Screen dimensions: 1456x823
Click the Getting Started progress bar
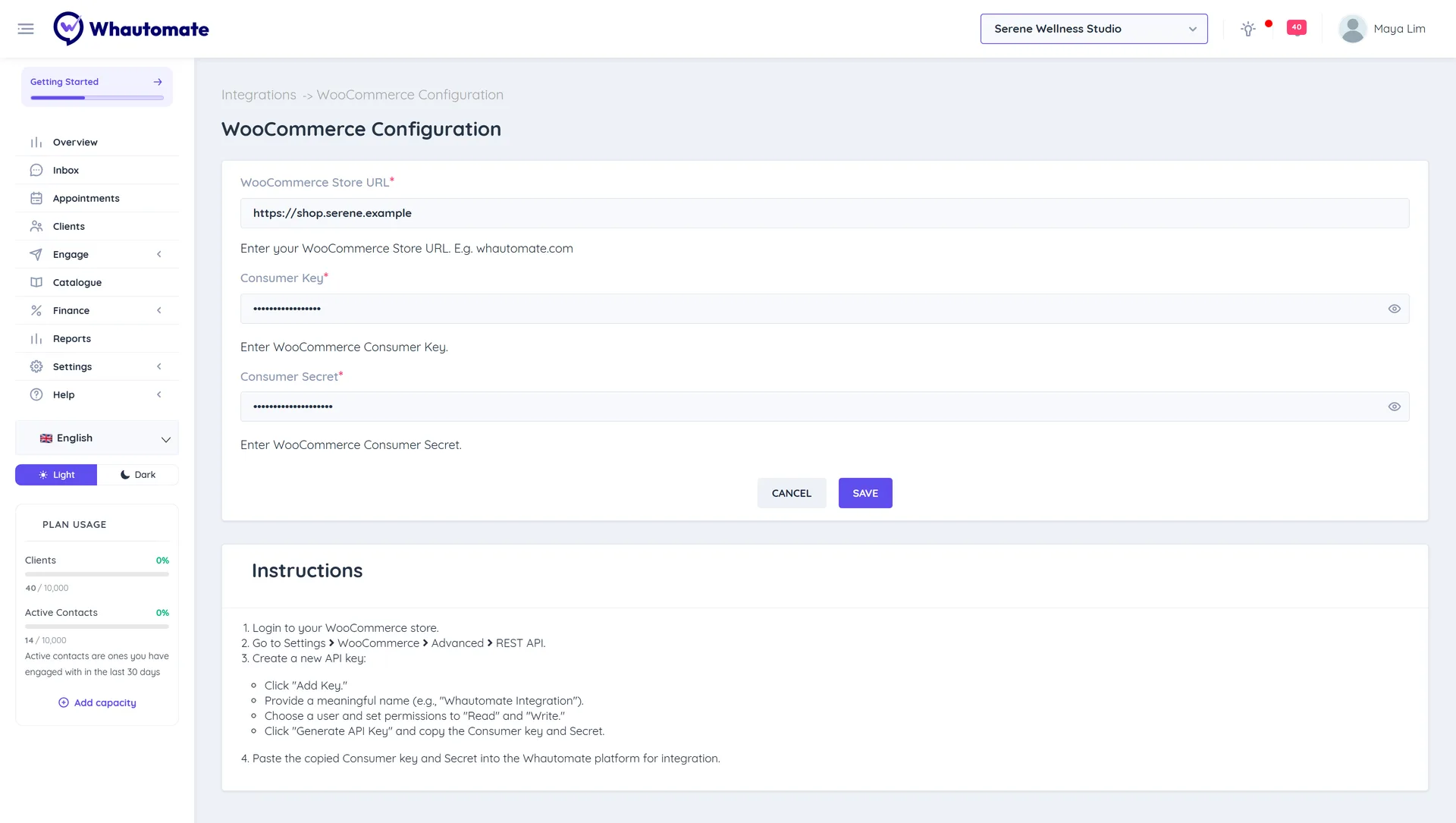click(x=97, y=98)
